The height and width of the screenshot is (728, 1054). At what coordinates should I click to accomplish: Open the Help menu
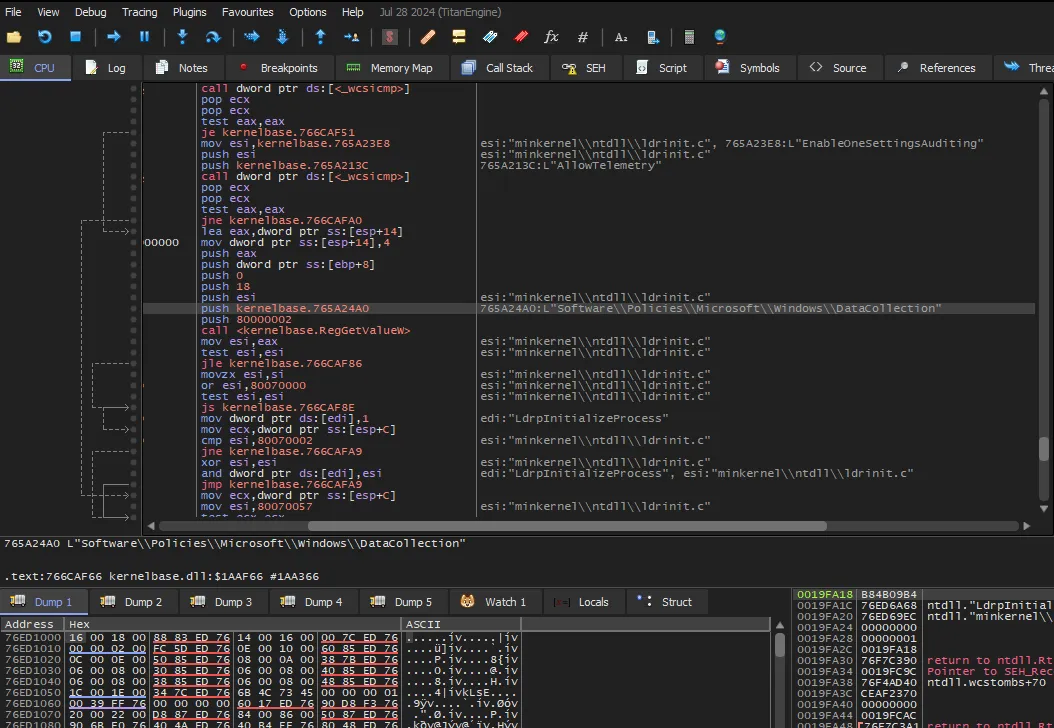point(352,12)
